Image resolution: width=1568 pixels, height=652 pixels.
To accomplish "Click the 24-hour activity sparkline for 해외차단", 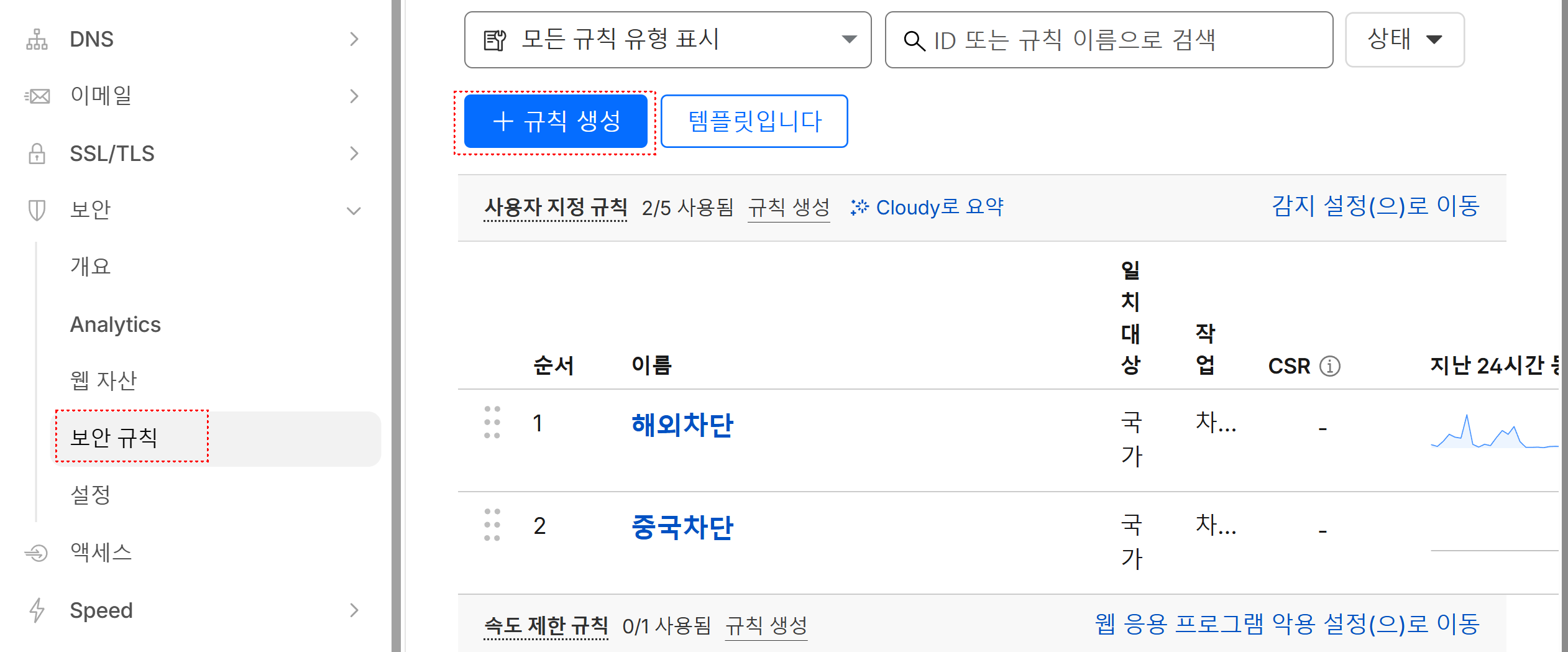I will click(x=1494, y=431).
